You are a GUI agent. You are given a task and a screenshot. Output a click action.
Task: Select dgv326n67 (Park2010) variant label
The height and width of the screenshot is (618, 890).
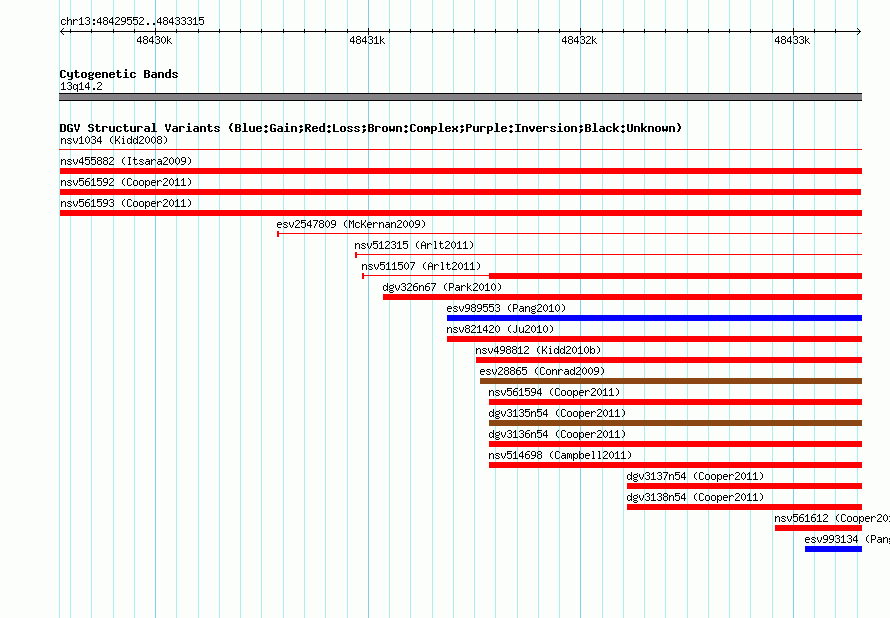[442, 287]
